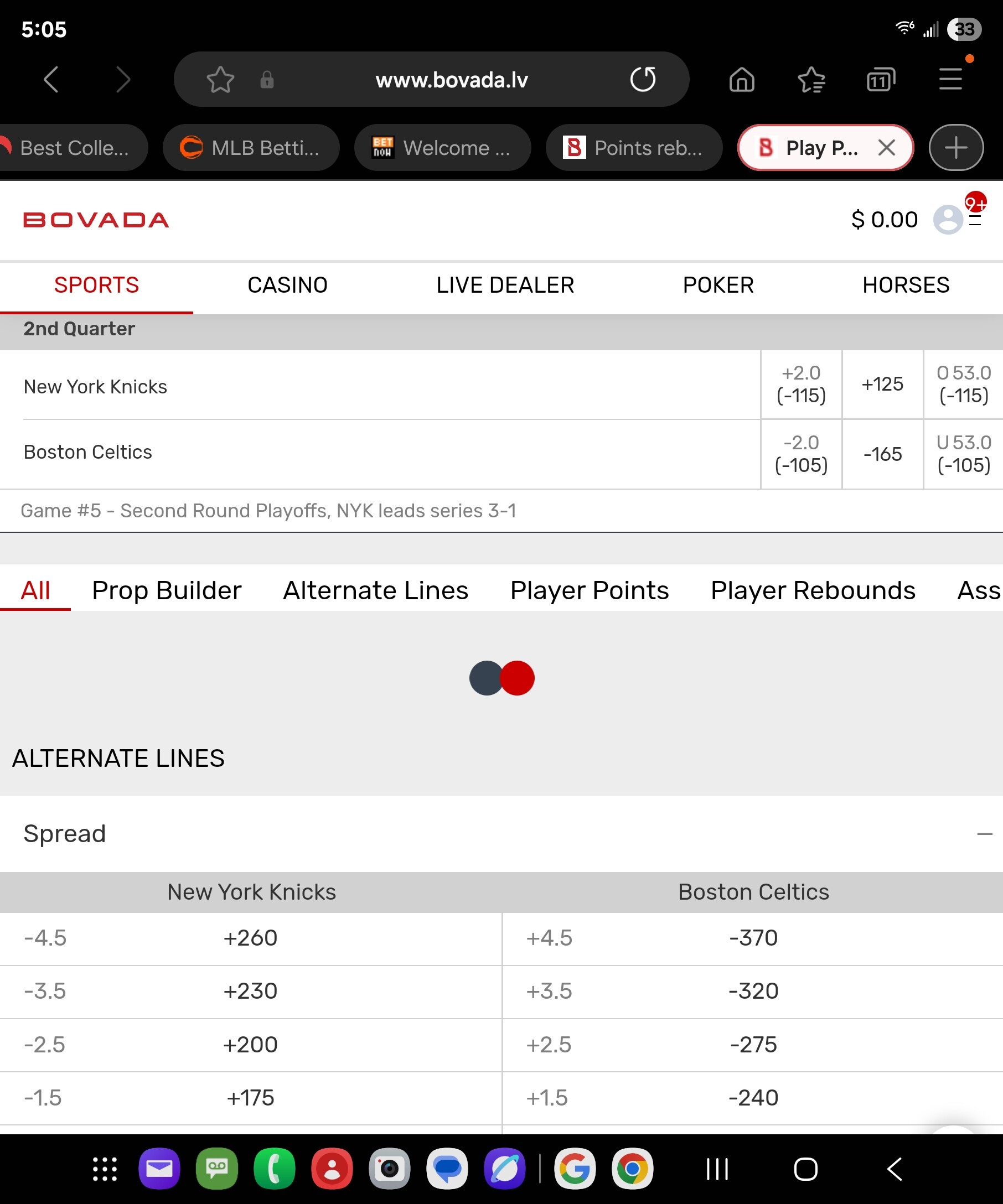Select Celtics -2.0 spread at -105
Viewport: 1003px width, 1204px height.
(x=800, y=454)
